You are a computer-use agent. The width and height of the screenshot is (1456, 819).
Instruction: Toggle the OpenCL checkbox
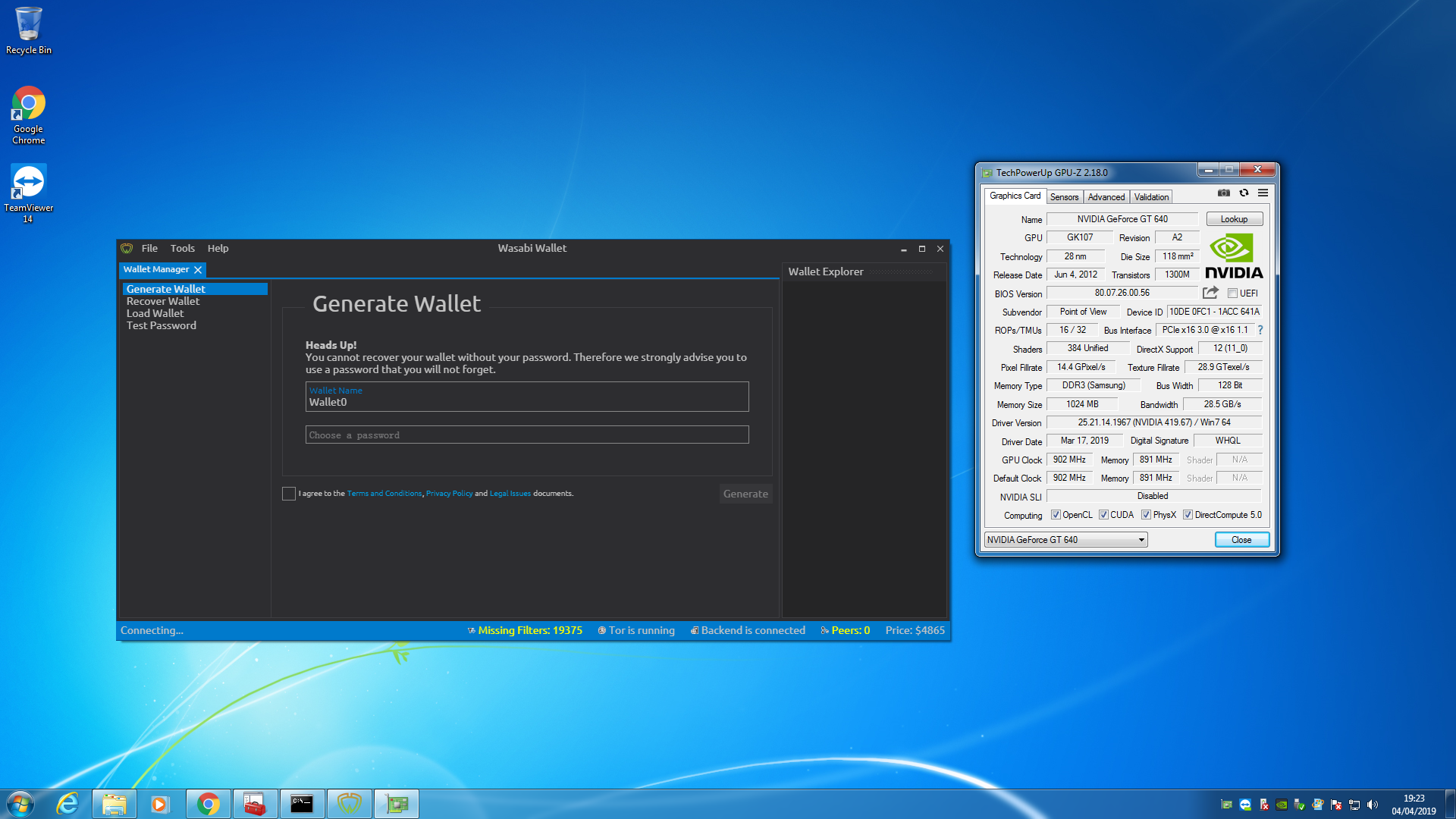click(x=1056, y=515)
